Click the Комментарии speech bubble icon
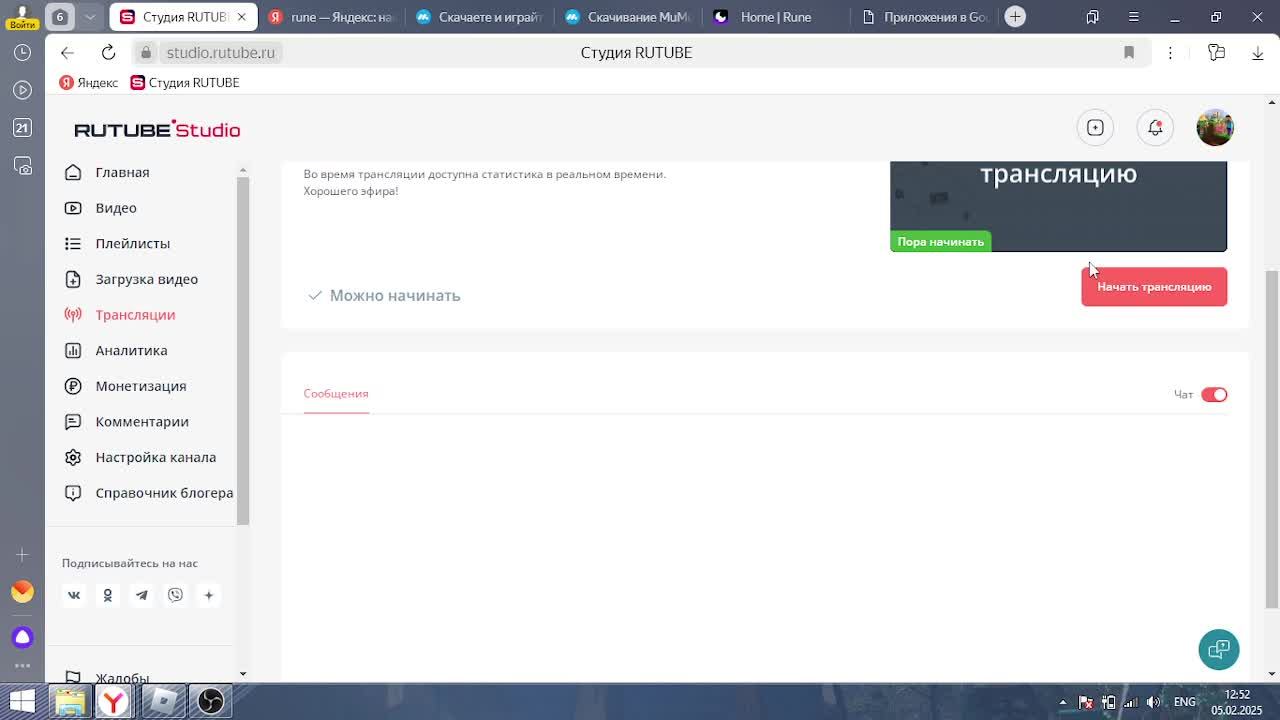Viewport: 1280px width, 720px height. coord(73,422)
